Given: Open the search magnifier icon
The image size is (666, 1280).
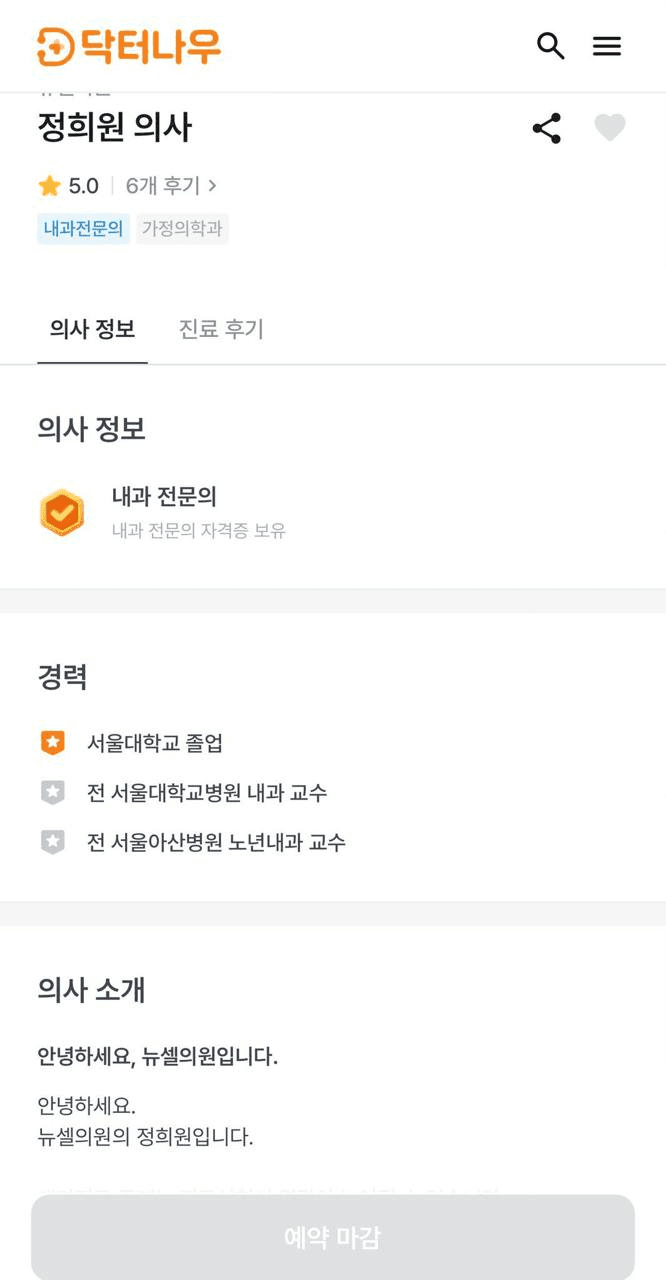Looking at the screenshot, I should (551, 46).
